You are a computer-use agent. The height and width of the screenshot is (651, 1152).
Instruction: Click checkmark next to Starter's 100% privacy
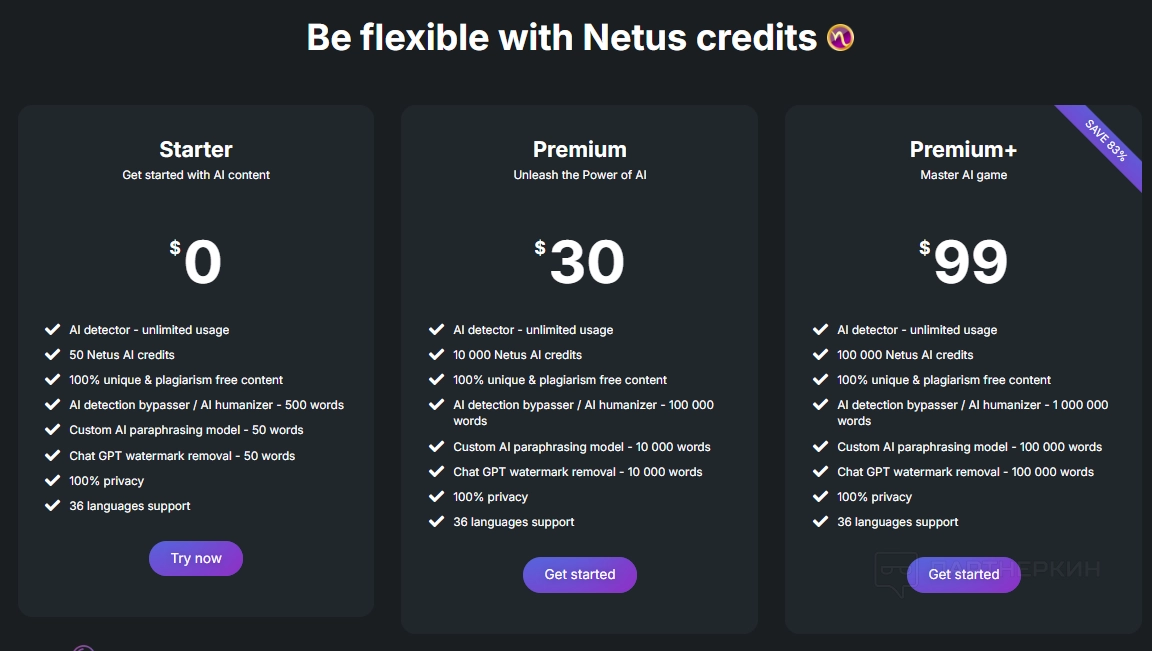coord(53,480)
